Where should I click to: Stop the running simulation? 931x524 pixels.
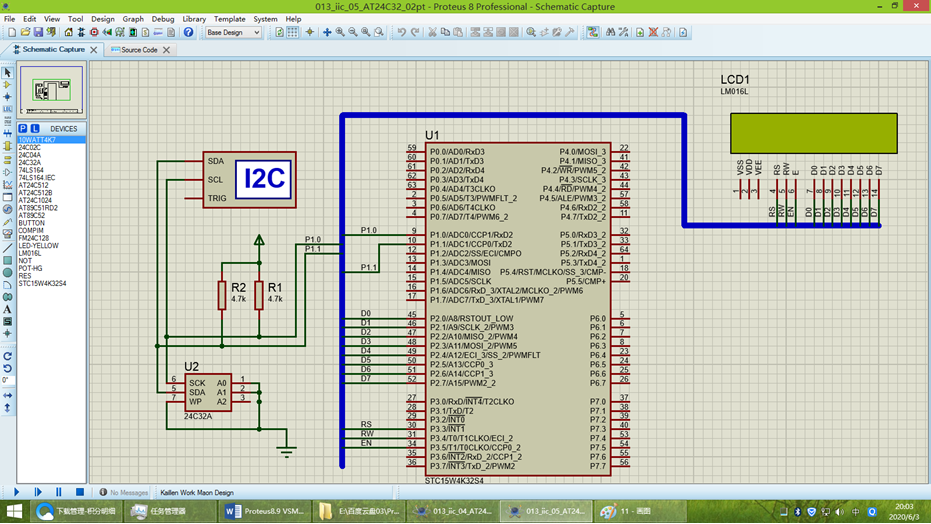(80, 492)
